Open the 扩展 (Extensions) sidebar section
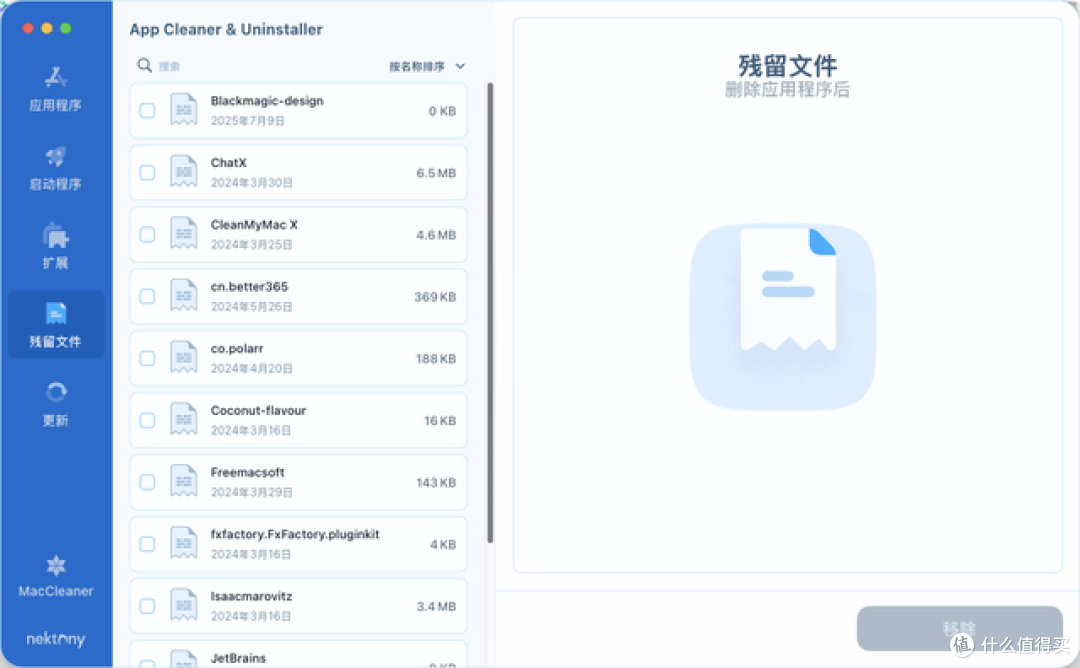Viewport: 1080px width, 668px height. (55, 247)
